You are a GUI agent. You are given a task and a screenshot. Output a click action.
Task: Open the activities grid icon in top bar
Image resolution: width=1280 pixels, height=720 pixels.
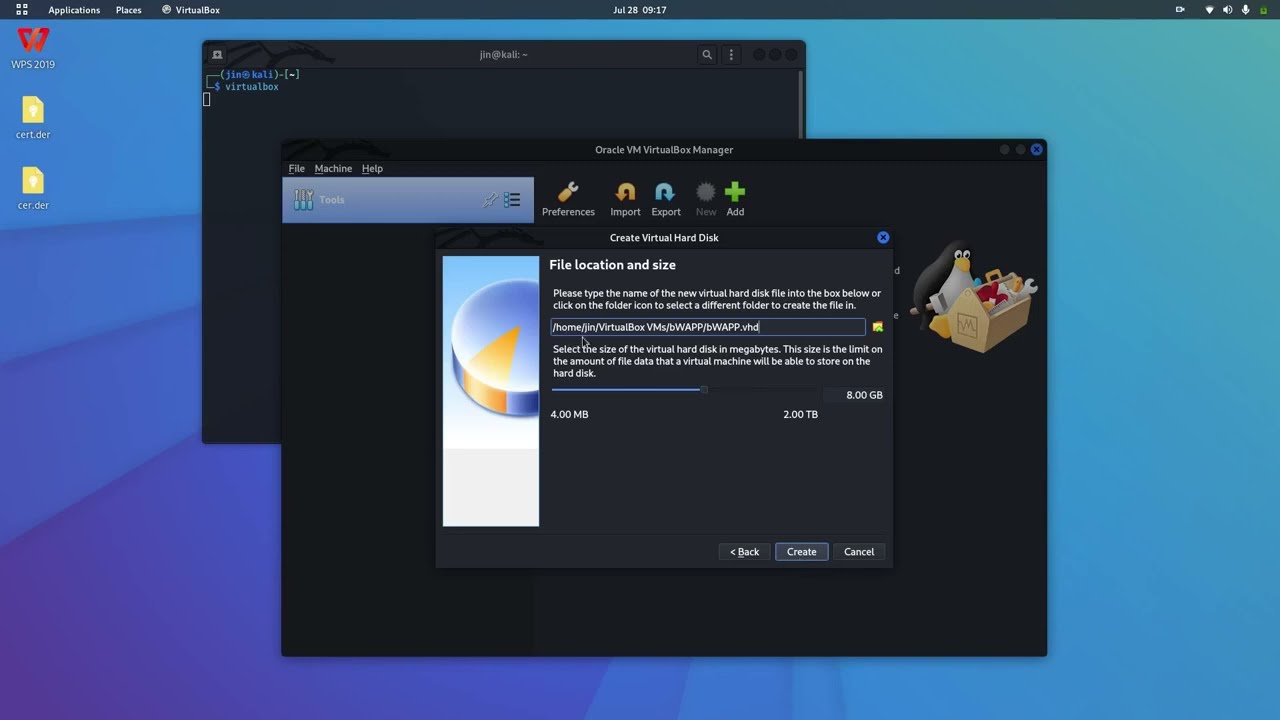pyautogui.click(x=22, y=10)
